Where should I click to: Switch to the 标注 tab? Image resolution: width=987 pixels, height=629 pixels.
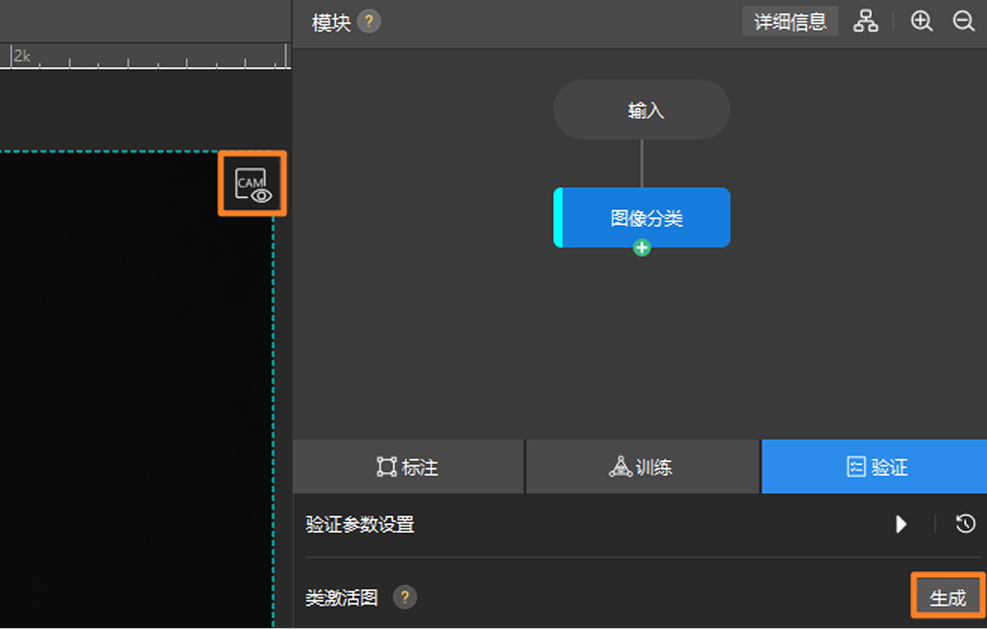point(408,467)
